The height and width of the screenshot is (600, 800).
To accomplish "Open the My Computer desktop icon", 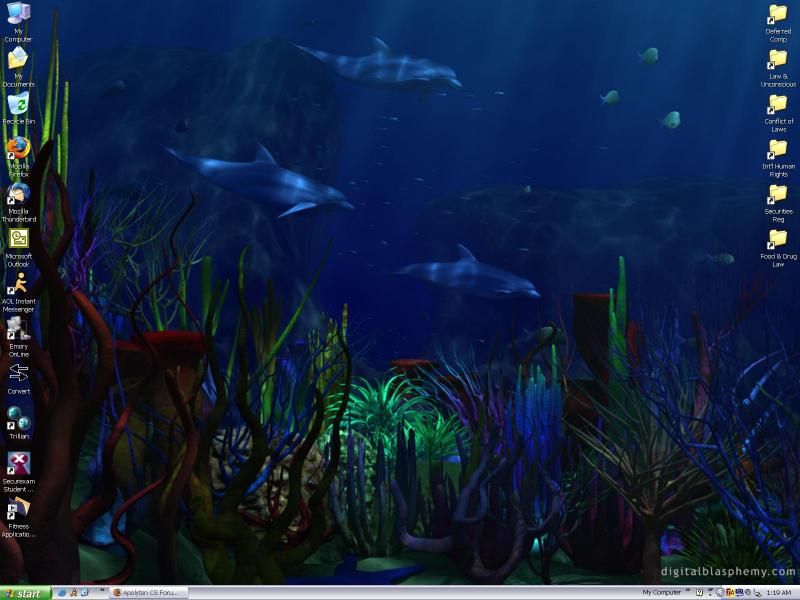I will [18, 22].
